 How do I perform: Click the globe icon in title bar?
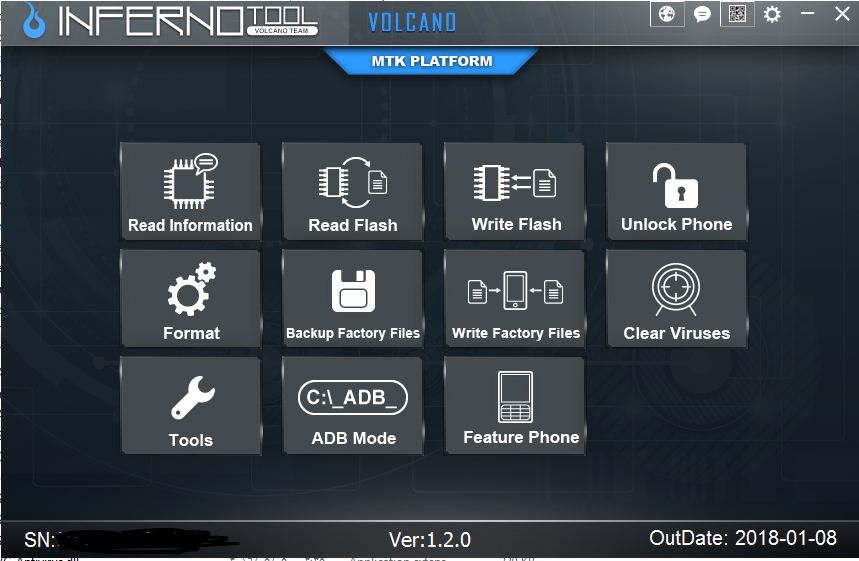point(667,14)
